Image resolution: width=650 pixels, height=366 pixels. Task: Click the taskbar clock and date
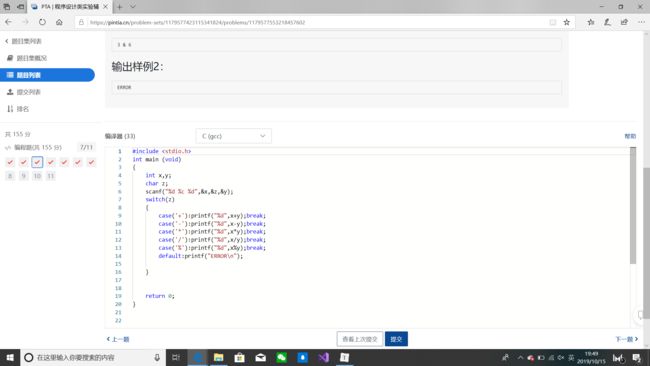tap(591, 357)
